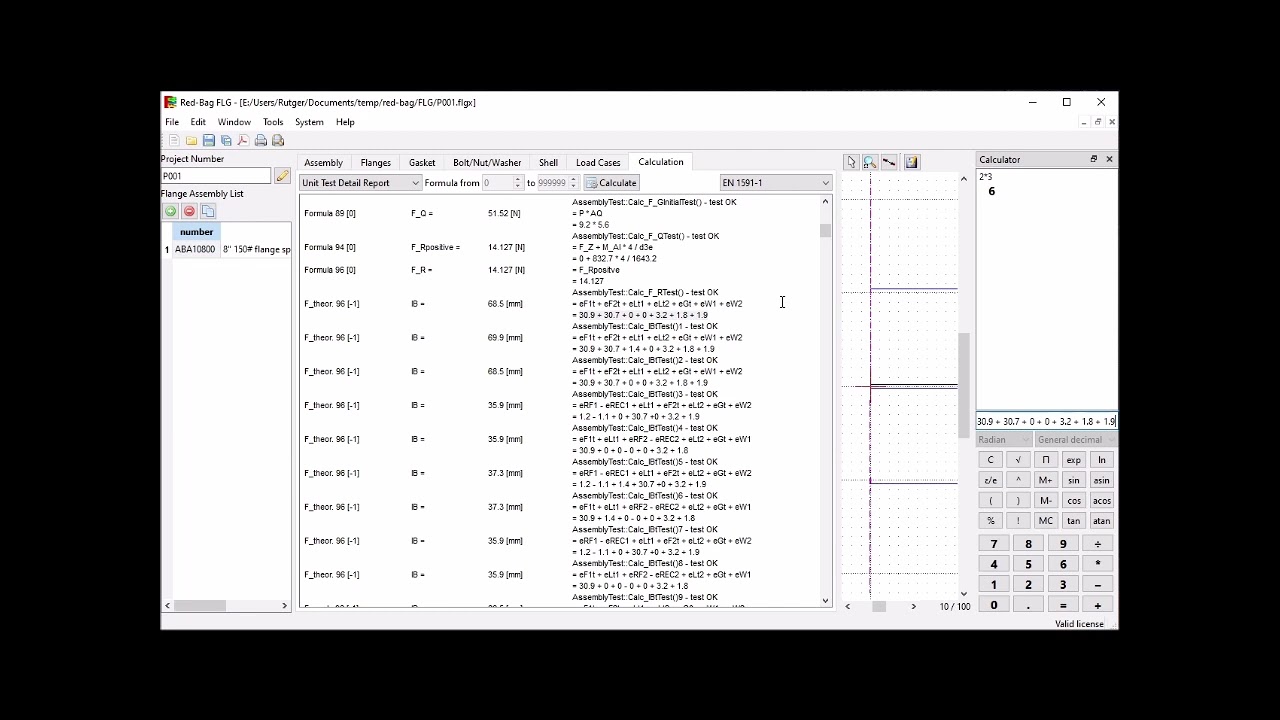Click the calculator divide button
The height and width of the screenshot is (720, 1280).
(x=1097, y=544)
